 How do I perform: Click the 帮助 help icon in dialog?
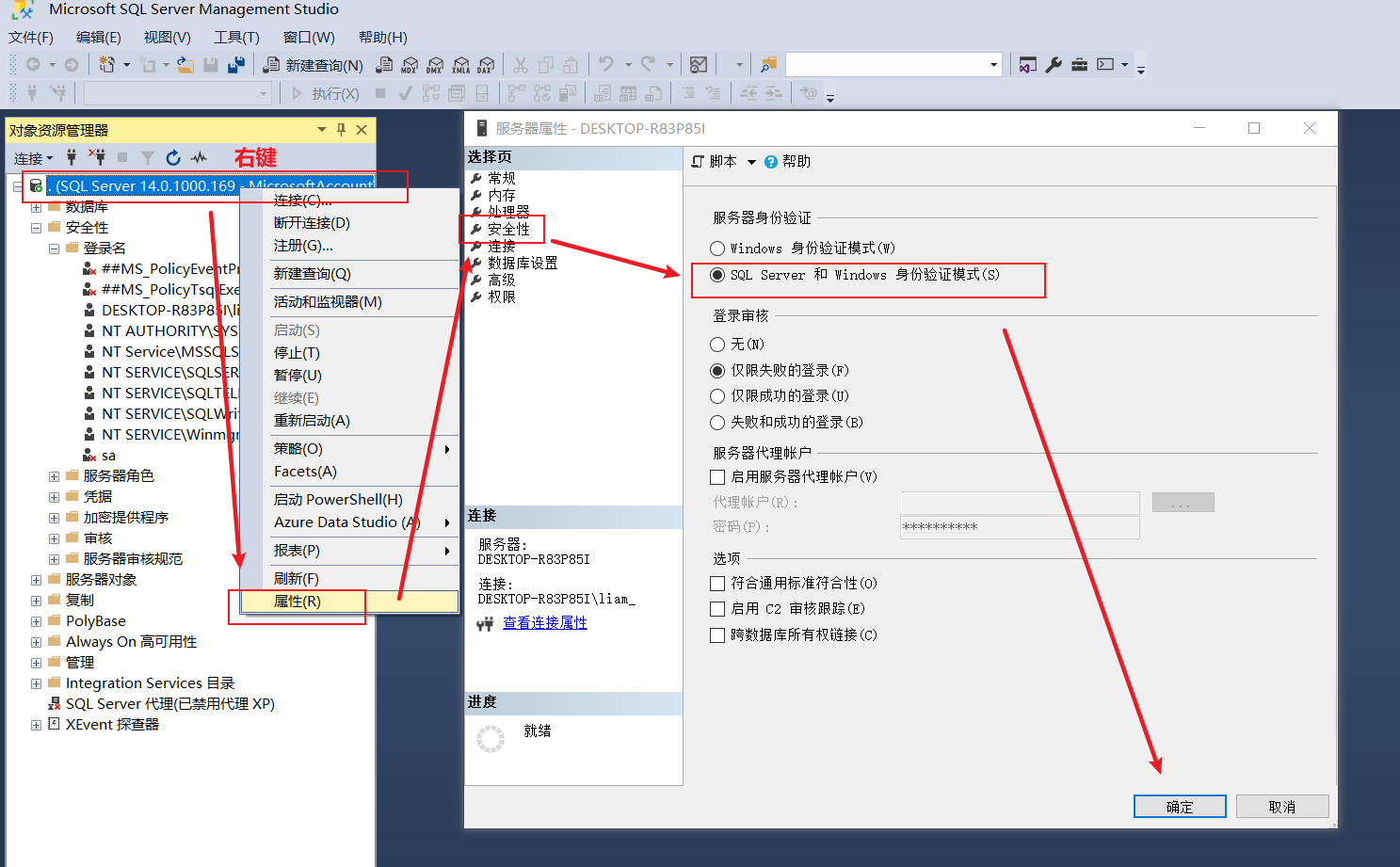tap(771, 162)
